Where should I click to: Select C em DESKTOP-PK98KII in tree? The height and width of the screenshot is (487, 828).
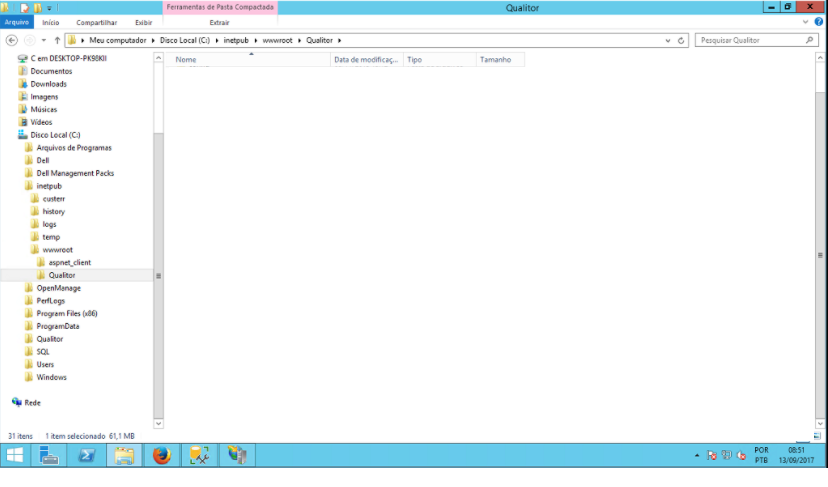68,58
